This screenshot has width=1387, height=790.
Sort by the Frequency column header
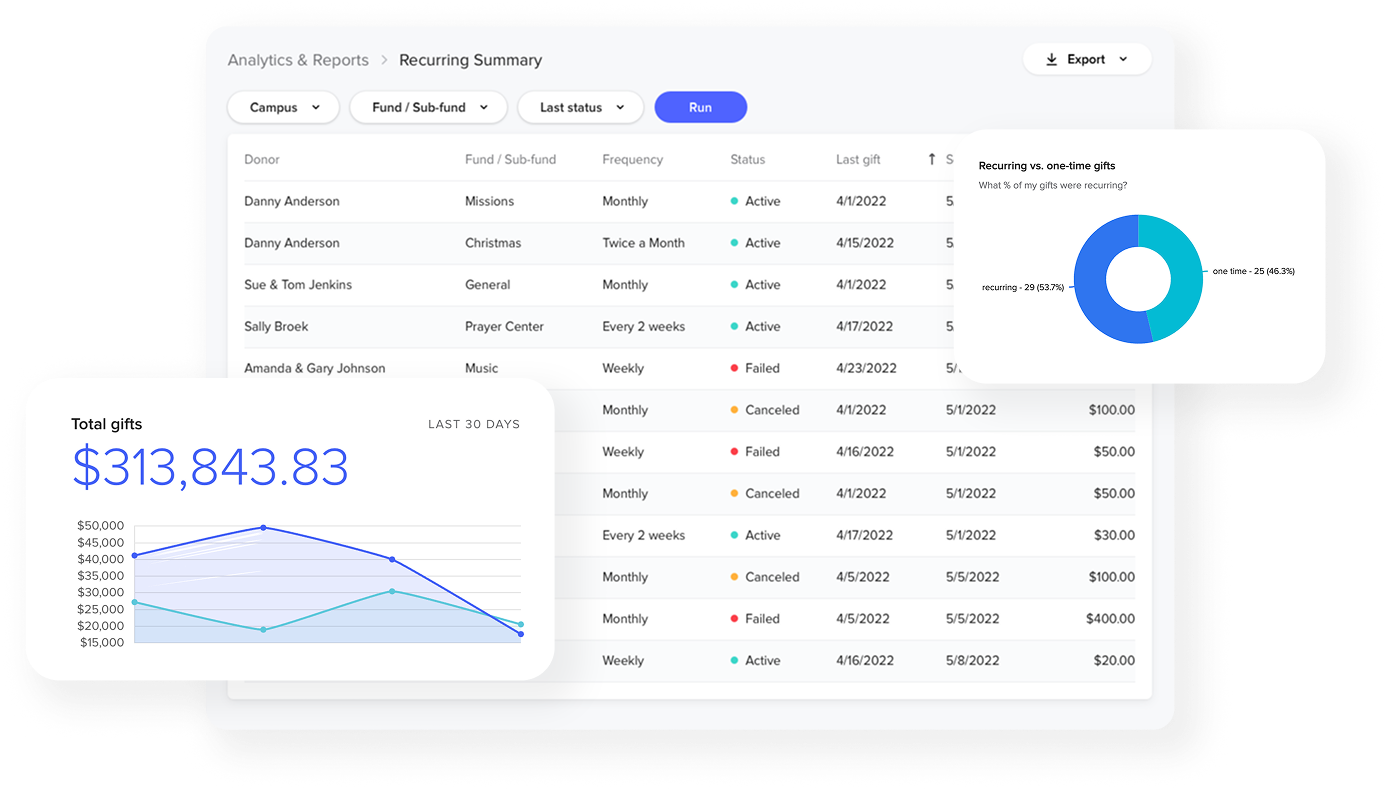633,160
